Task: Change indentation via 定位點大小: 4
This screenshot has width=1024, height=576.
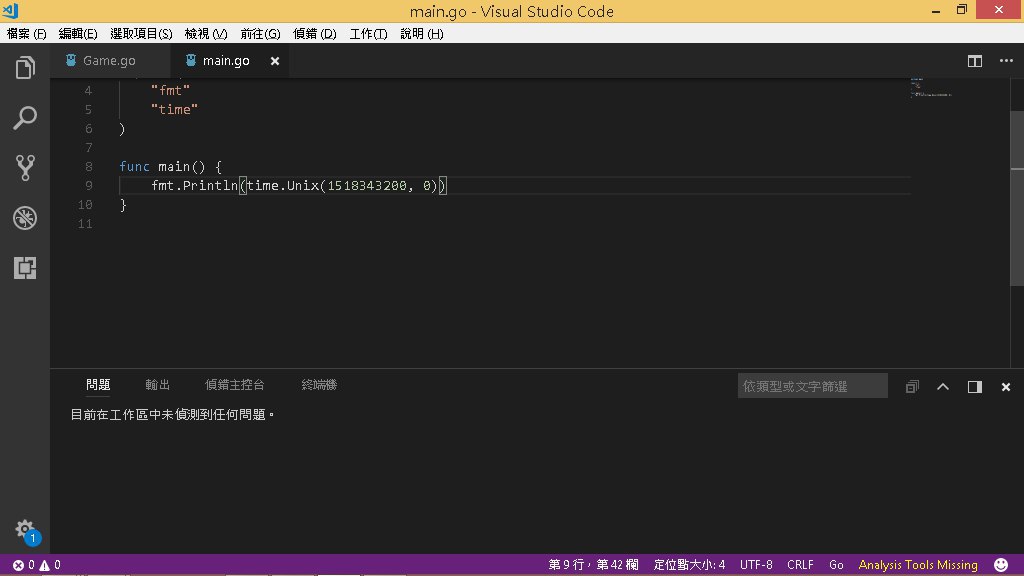Action: pos(689,565)
